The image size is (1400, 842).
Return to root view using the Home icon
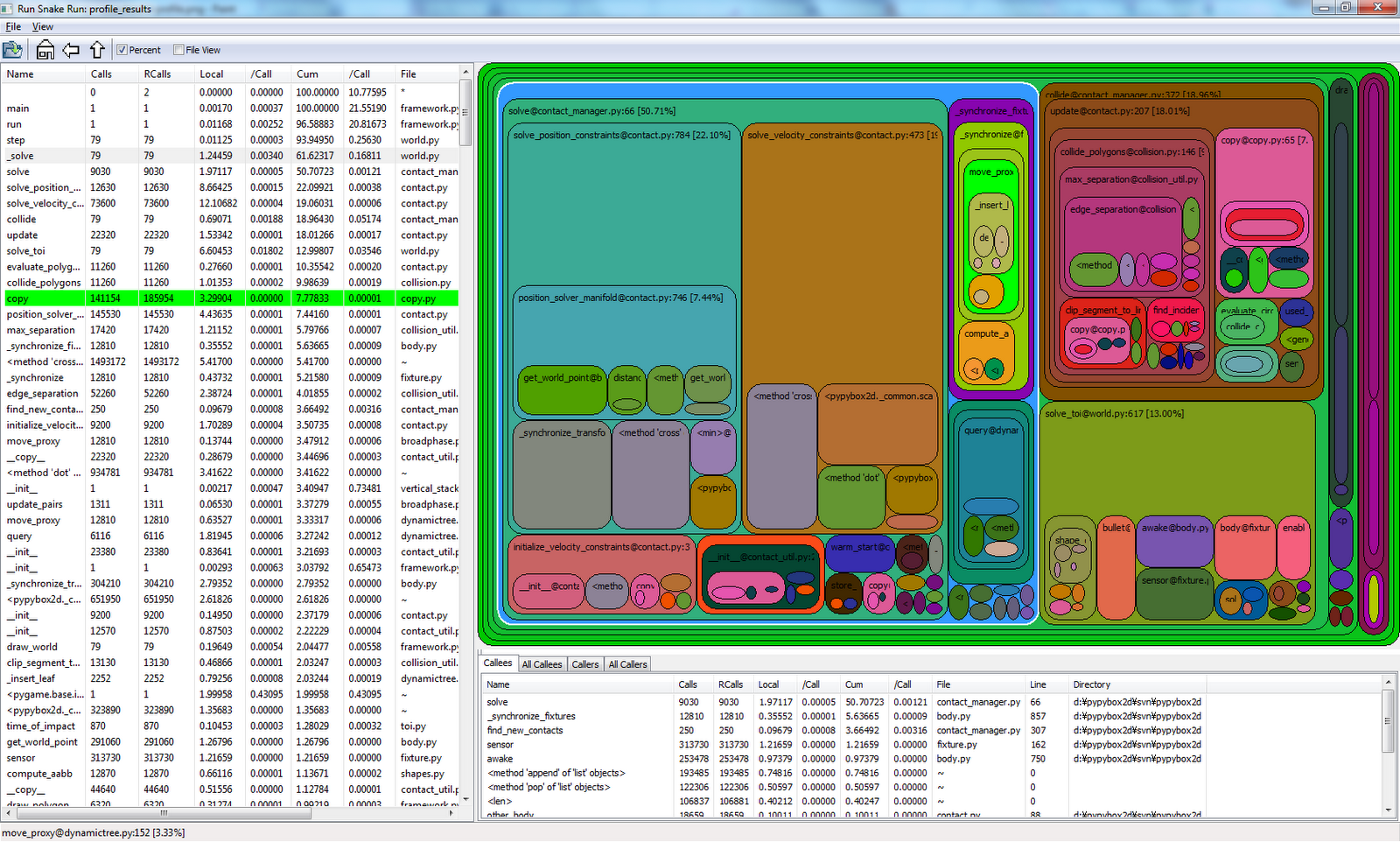click(43, 50)
